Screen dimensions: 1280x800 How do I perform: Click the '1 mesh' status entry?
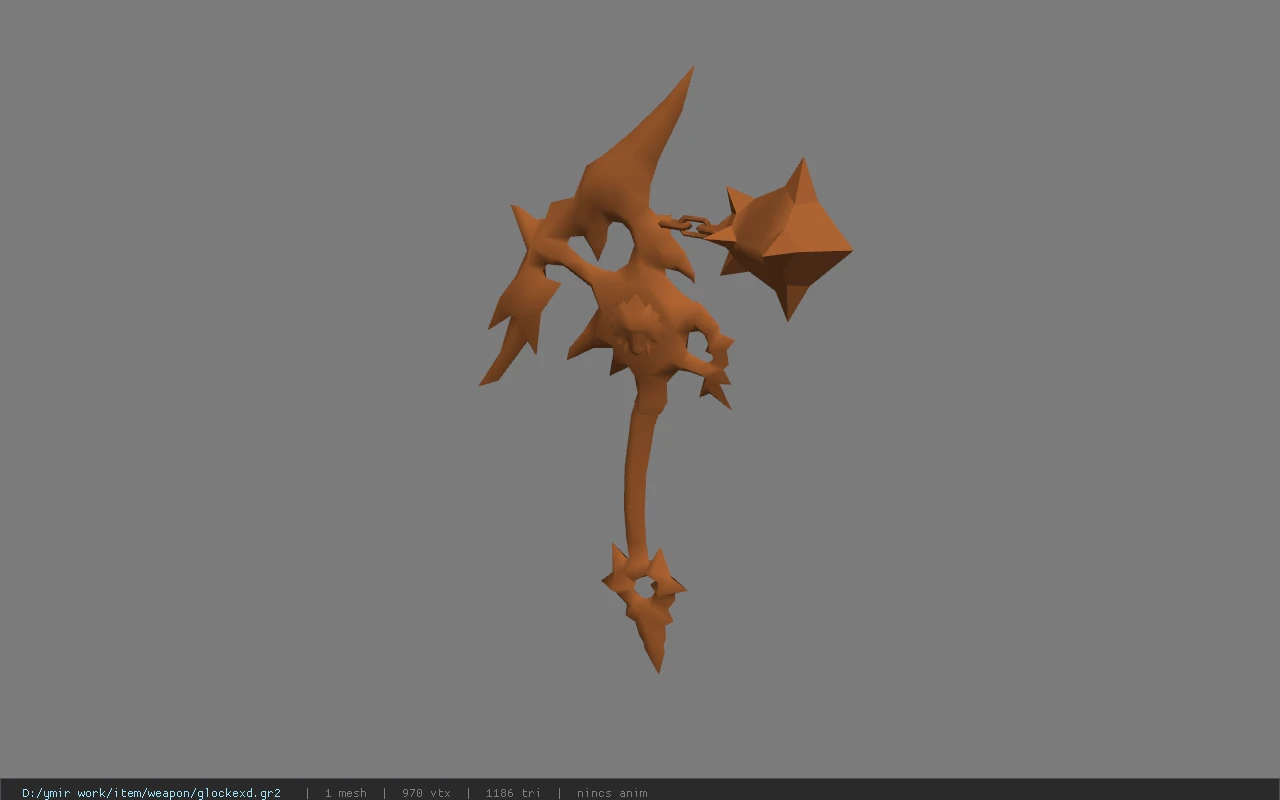click(x=345, y=793)
